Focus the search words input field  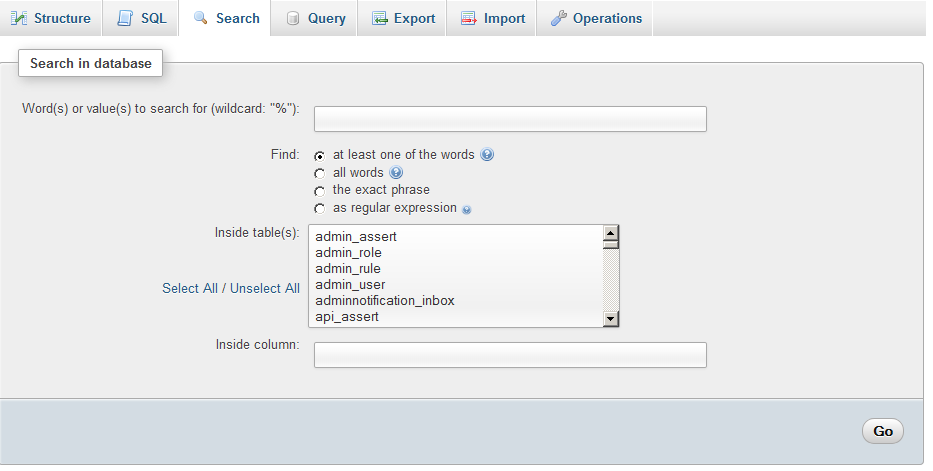click(510, 119)
